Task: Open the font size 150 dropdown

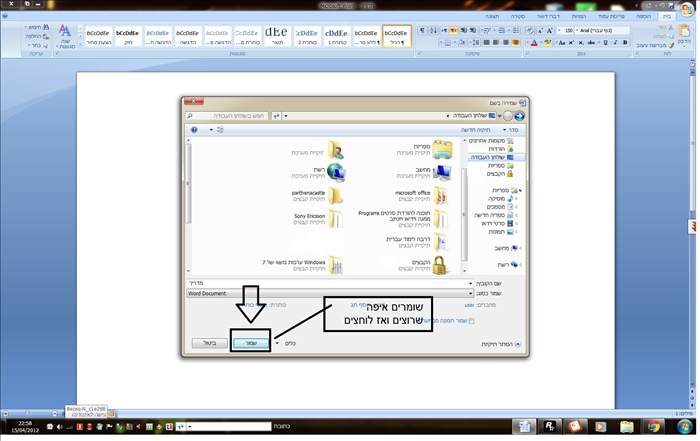Action: 560,30
